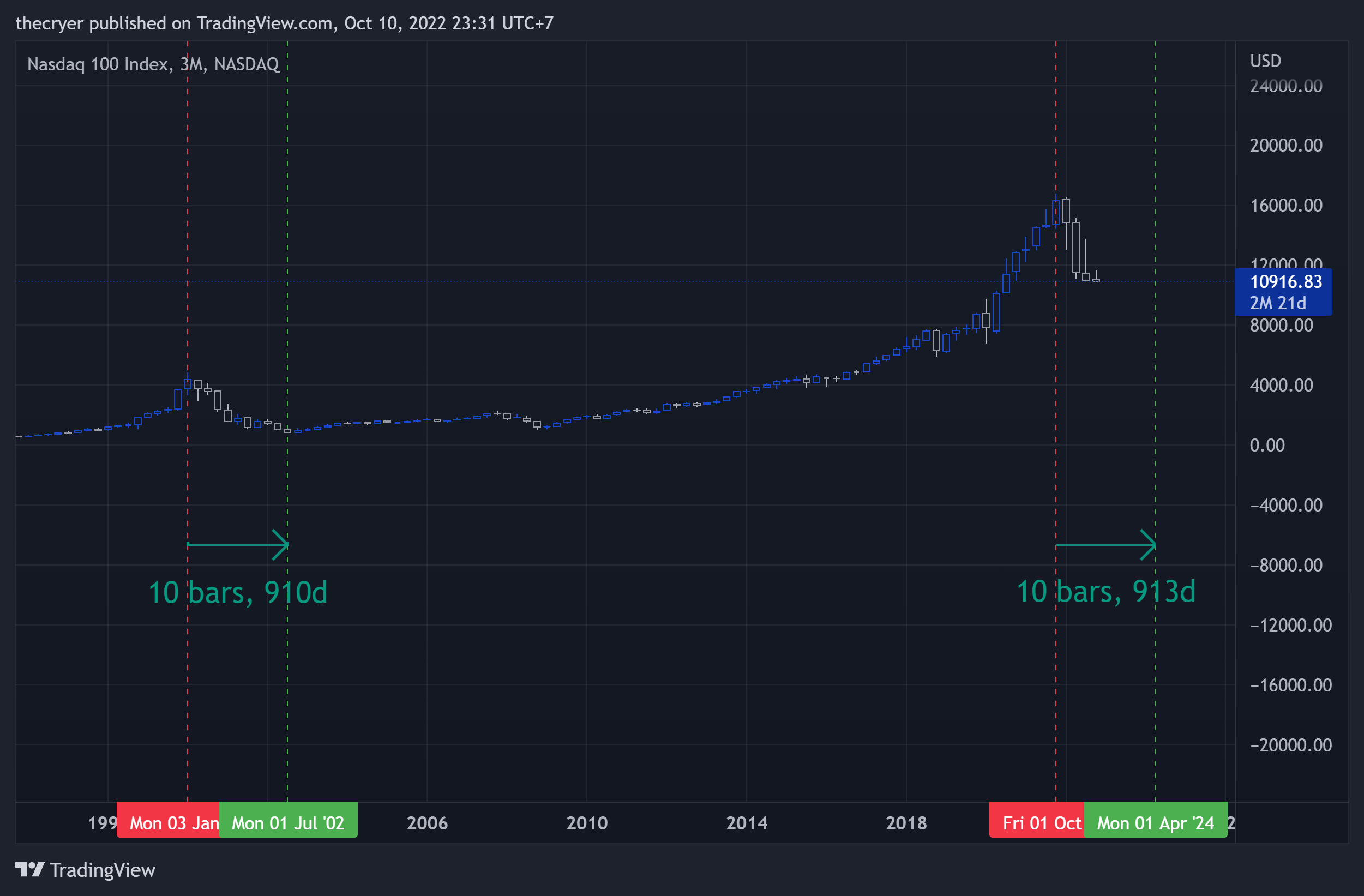1364x896 pixels.
Task: Click the −20000.00 price axis value
Action: click(x=1290, y=745)
